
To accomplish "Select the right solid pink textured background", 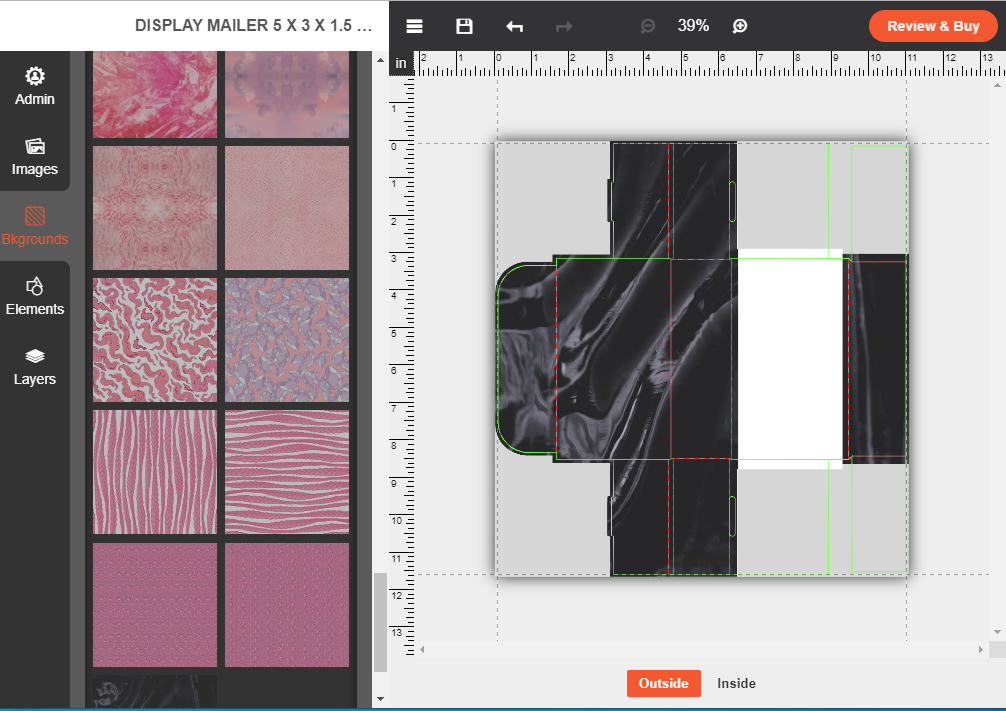I will (x=287, y=605).
